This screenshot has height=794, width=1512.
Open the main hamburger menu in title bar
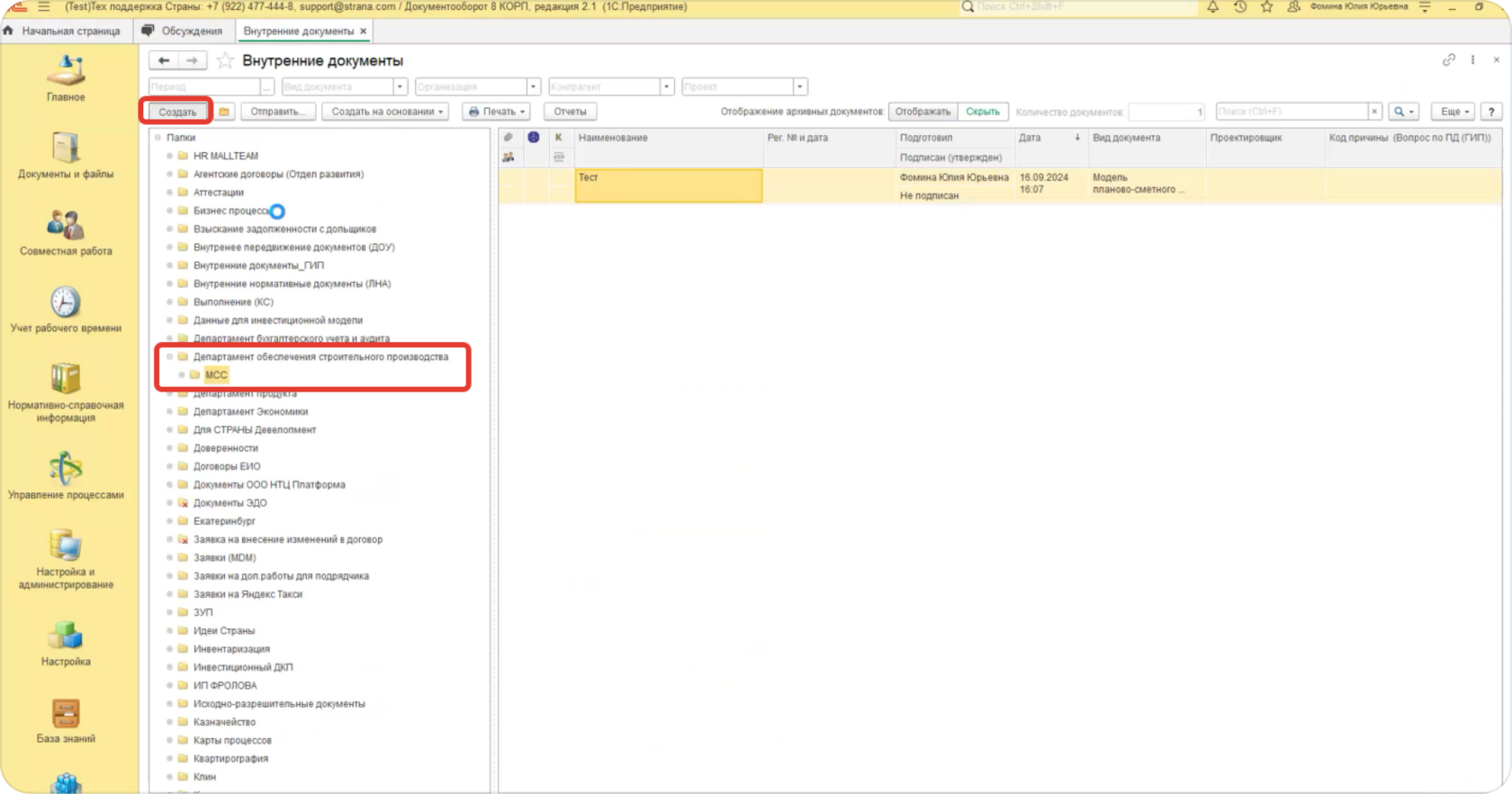coord(43,7)
